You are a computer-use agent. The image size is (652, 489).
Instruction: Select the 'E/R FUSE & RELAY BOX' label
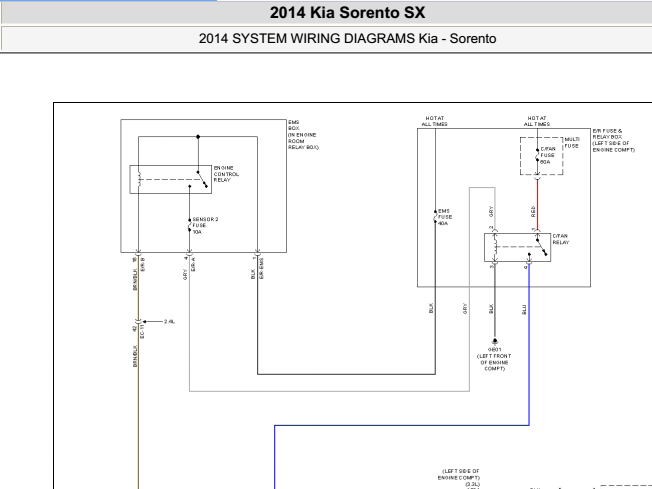[x=614, y=140]
